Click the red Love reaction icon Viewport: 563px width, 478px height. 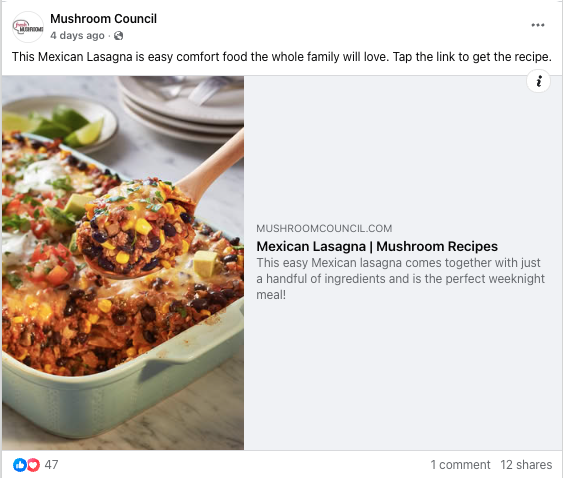click(33, 465)
